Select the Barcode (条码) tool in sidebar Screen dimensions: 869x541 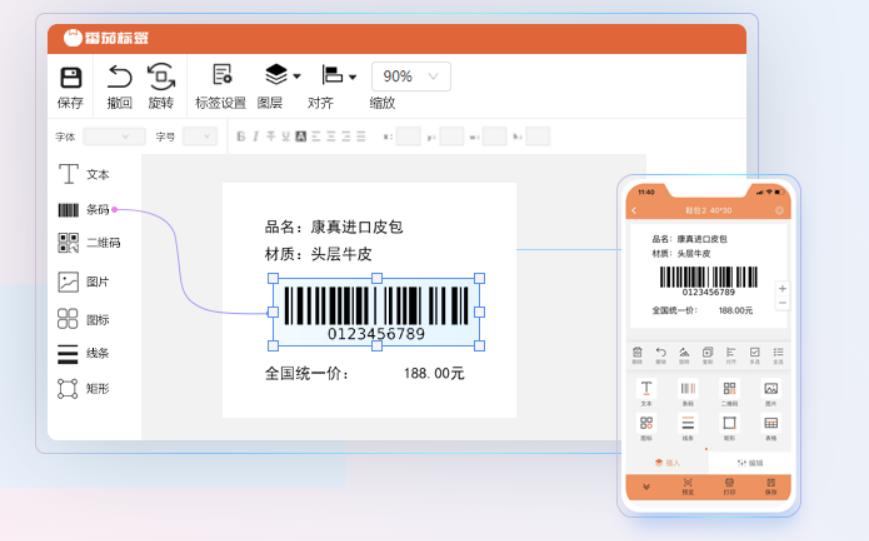(84, 210)
